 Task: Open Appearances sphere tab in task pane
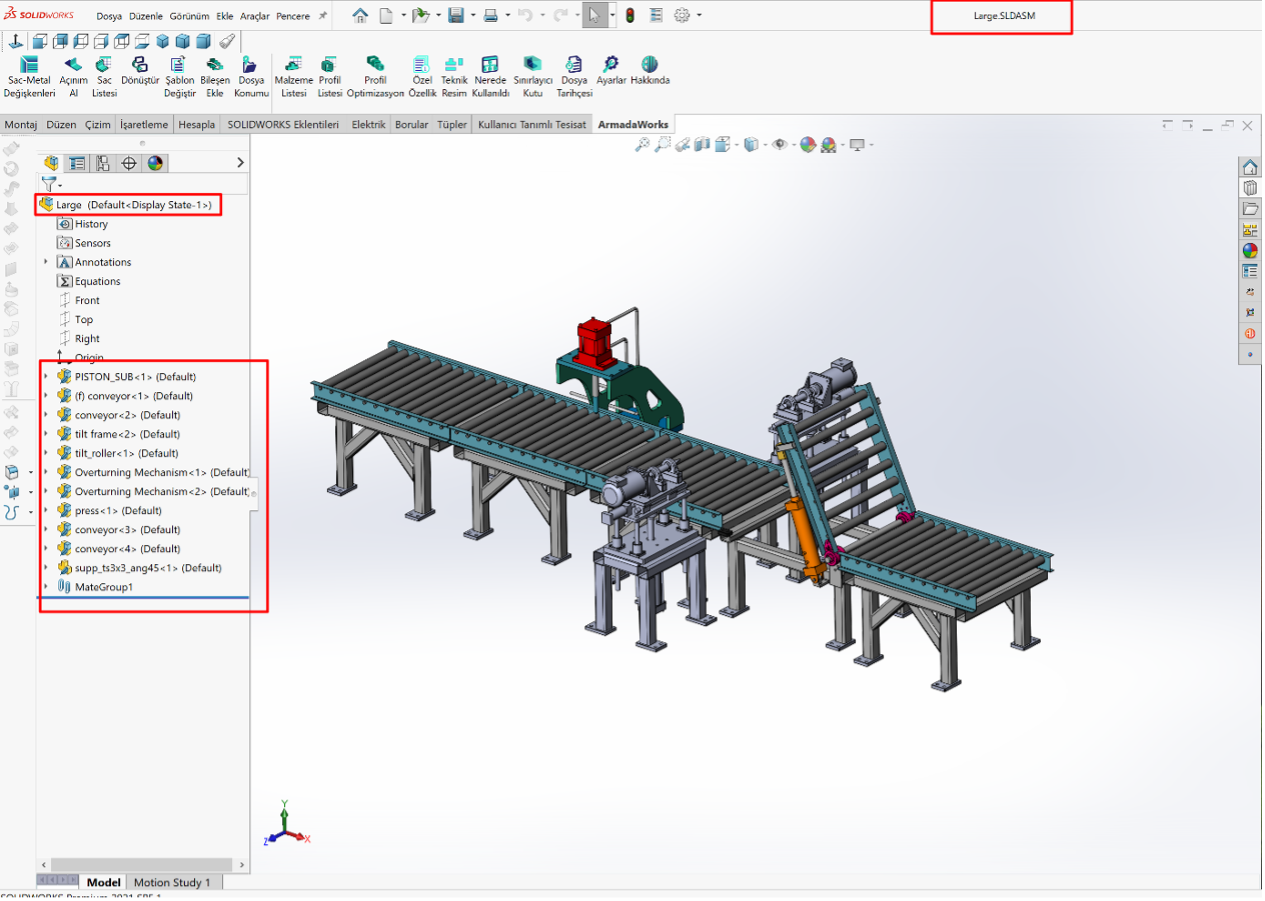(1250, 251)
